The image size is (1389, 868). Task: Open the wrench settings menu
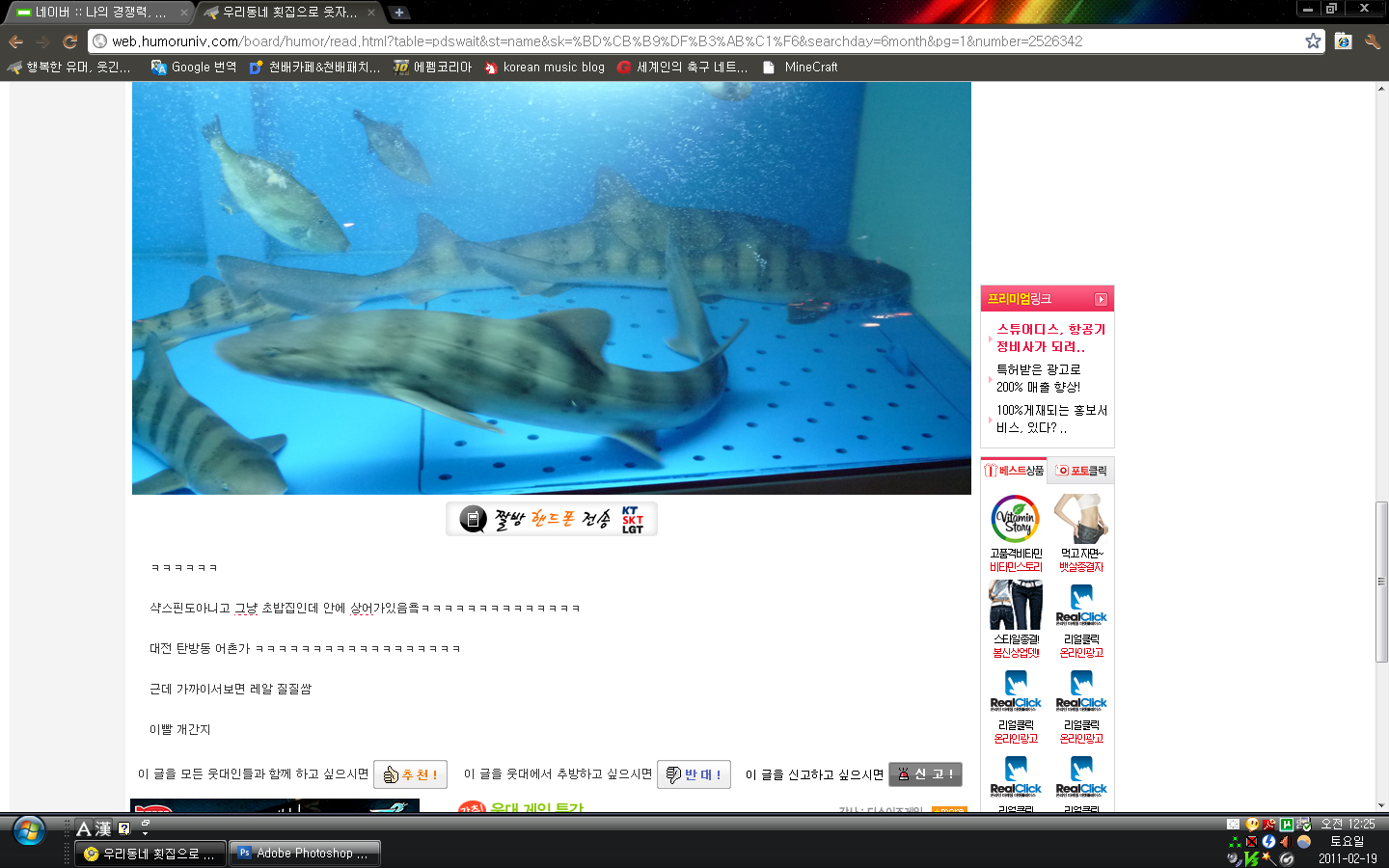point(1373,41)
